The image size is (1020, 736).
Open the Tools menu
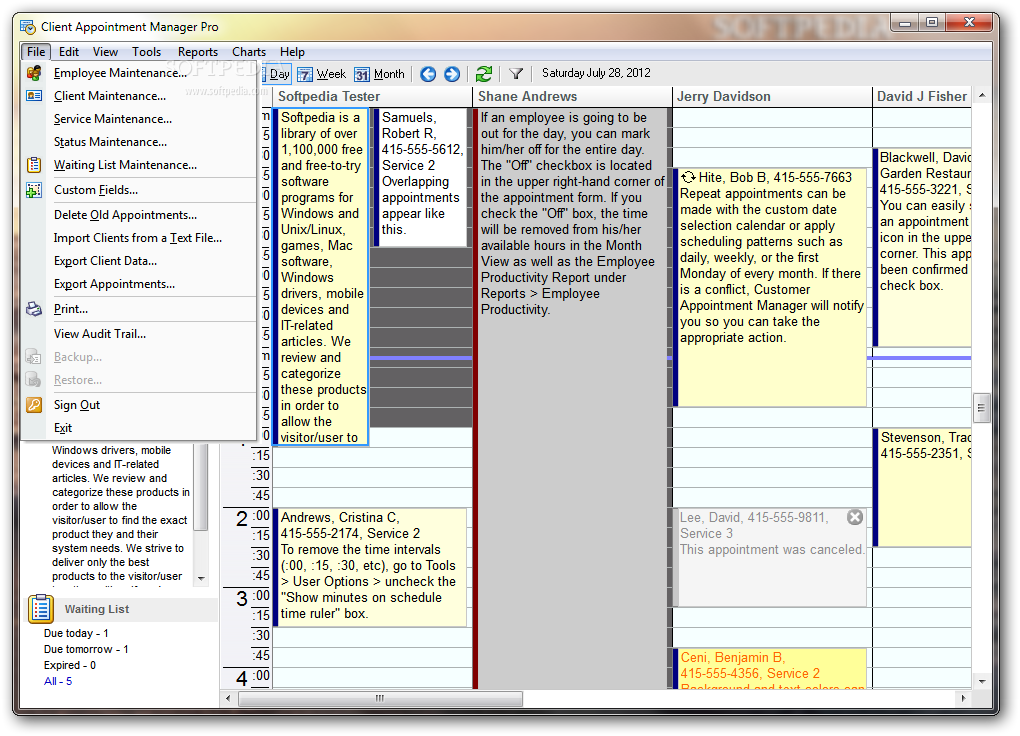(x=146, y=51)
